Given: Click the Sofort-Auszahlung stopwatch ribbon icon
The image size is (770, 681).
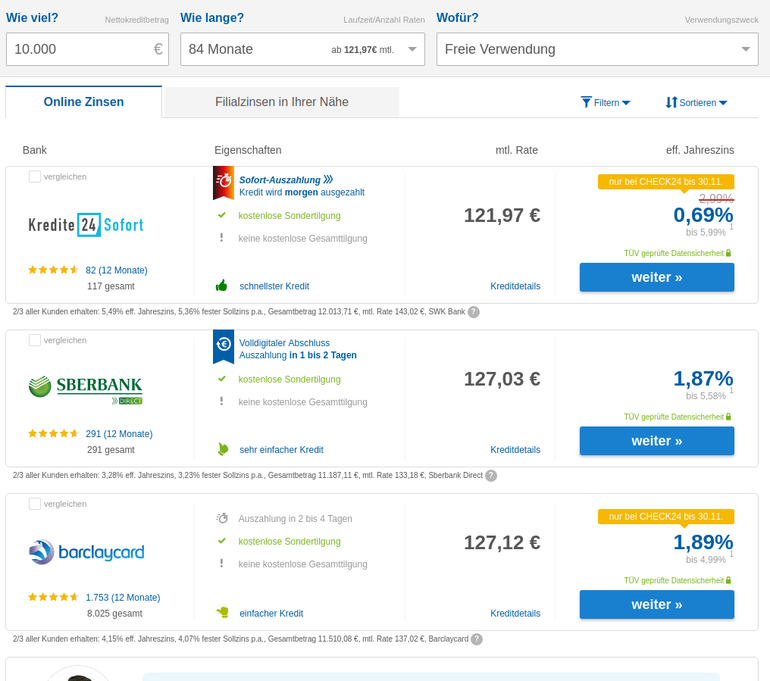Looking at the screenshot, I should (x=223, y=183).
